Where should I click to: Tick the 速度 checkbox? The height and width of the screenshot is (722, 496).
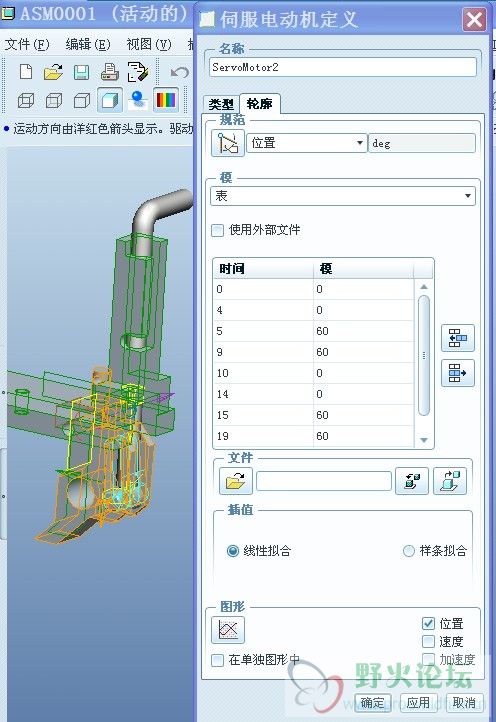click(x=428, y=641)
